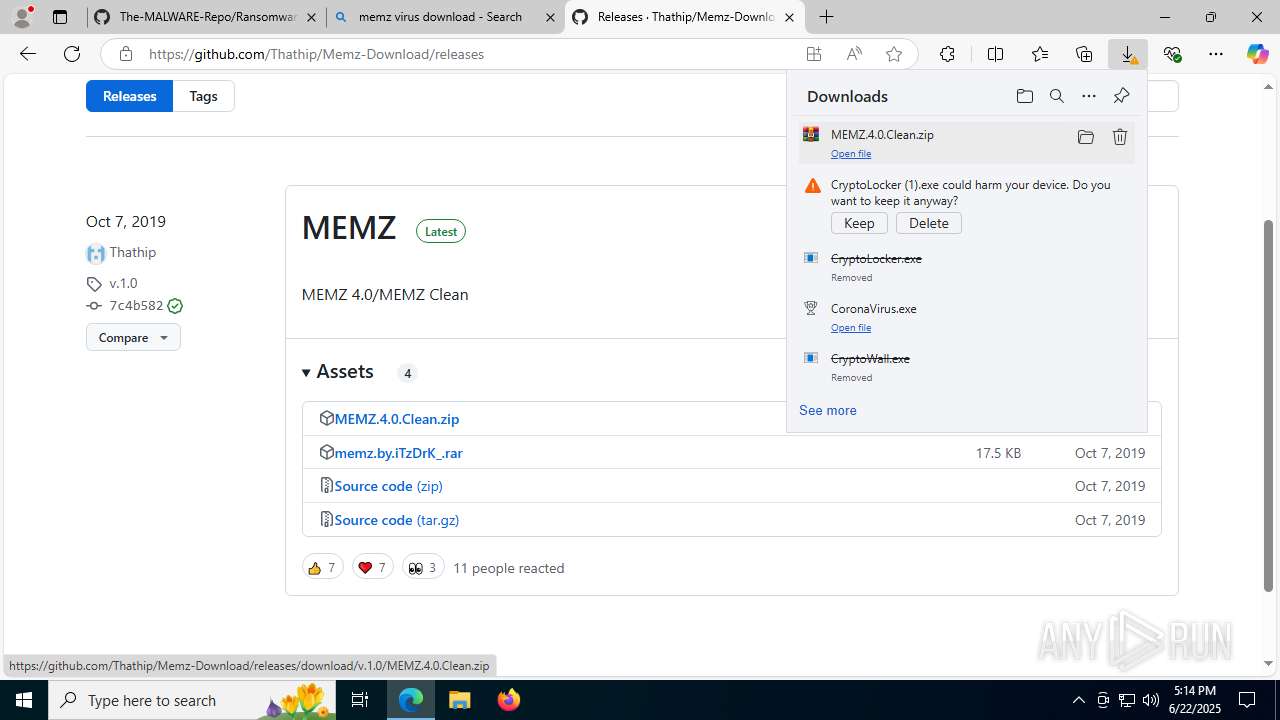Open Windows Start menu
The width and height of the screenshot is (1280, 720).
(24, 700)
